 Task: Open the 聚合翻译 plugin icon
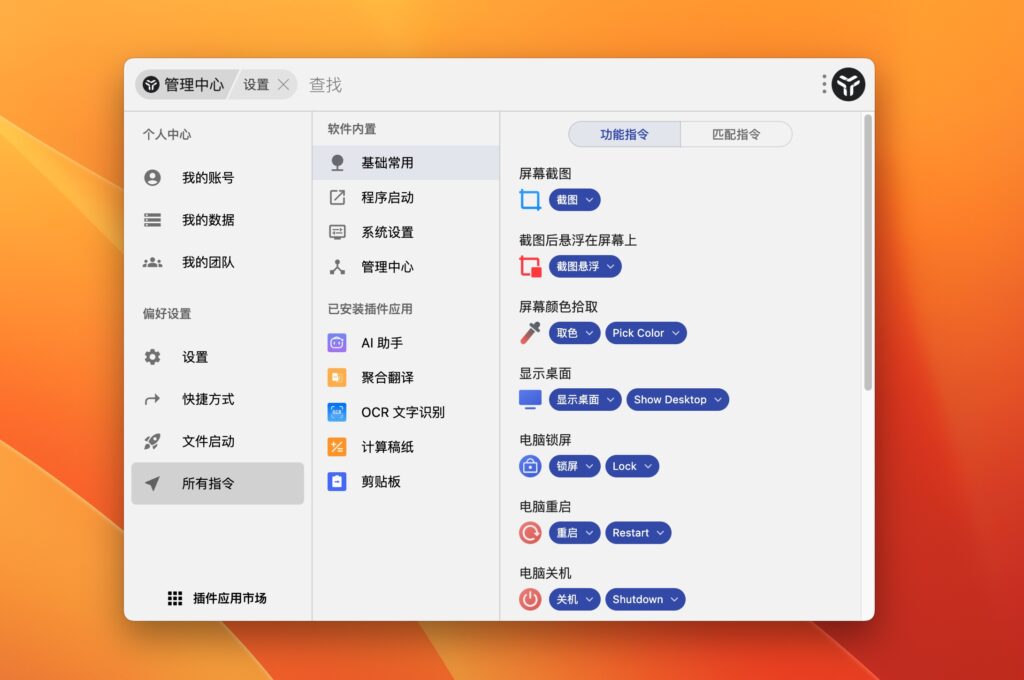coord(339,377)
